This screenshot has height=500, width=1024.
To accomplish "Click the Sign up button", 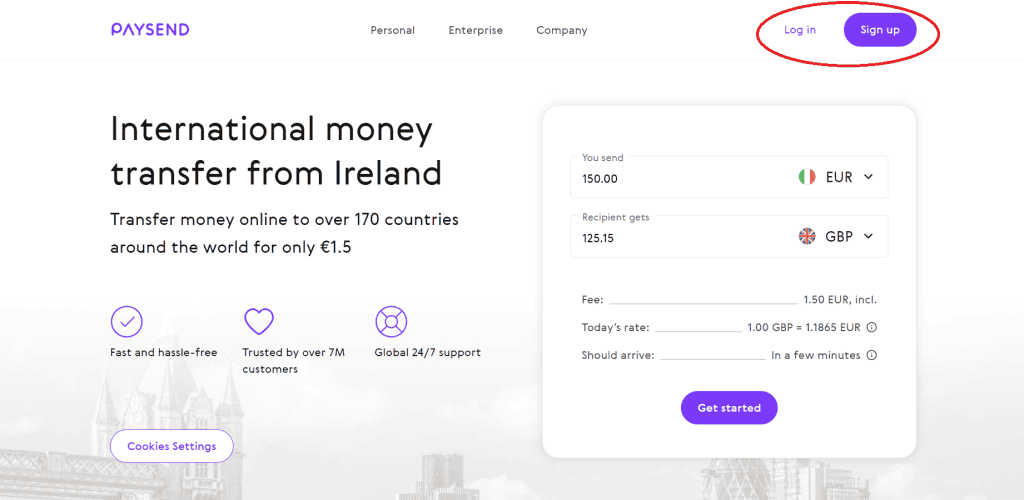I will tap(880, 30).
